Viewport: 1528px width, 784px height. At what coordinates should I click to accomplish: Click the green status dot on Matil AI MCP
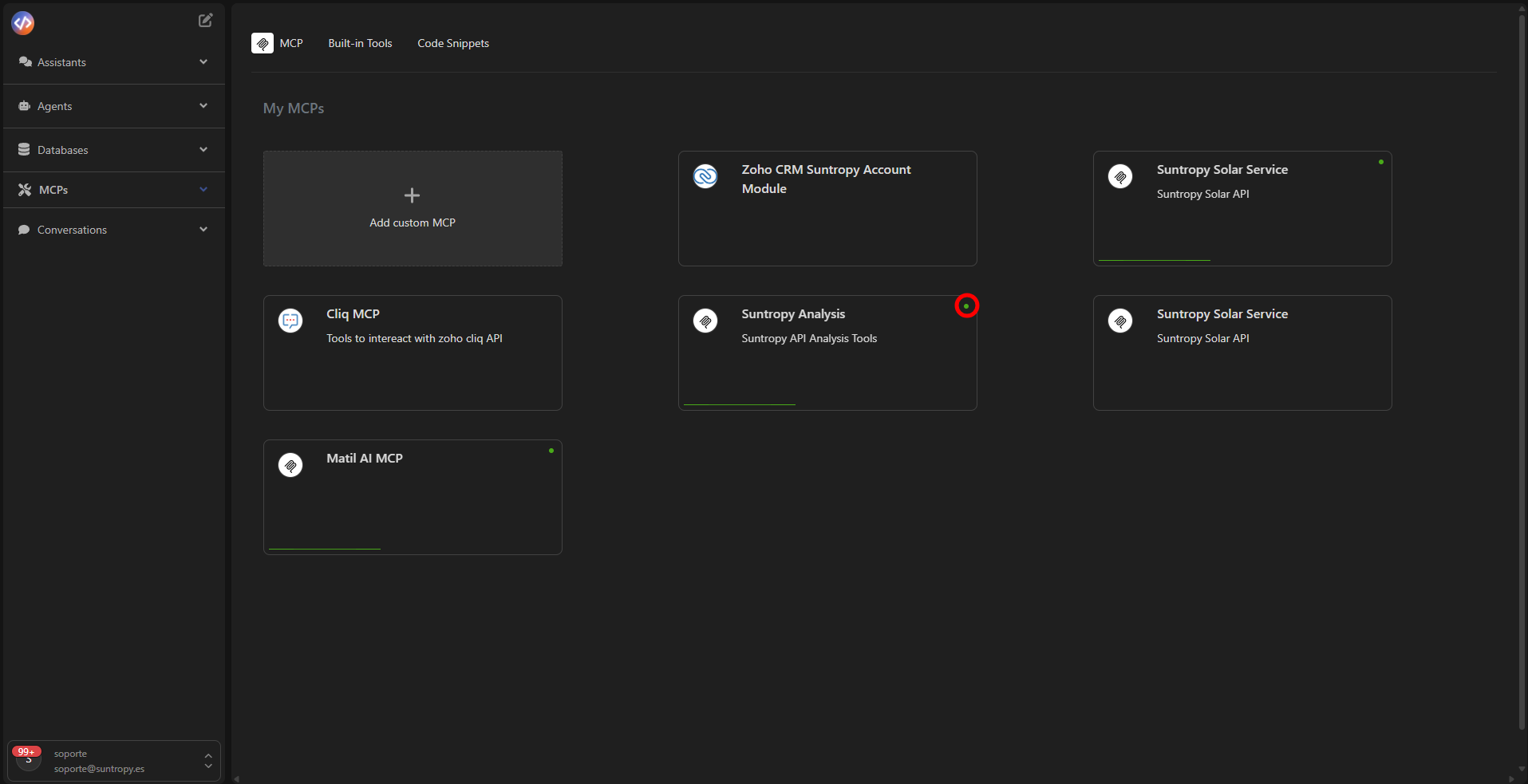coord(551,451)
